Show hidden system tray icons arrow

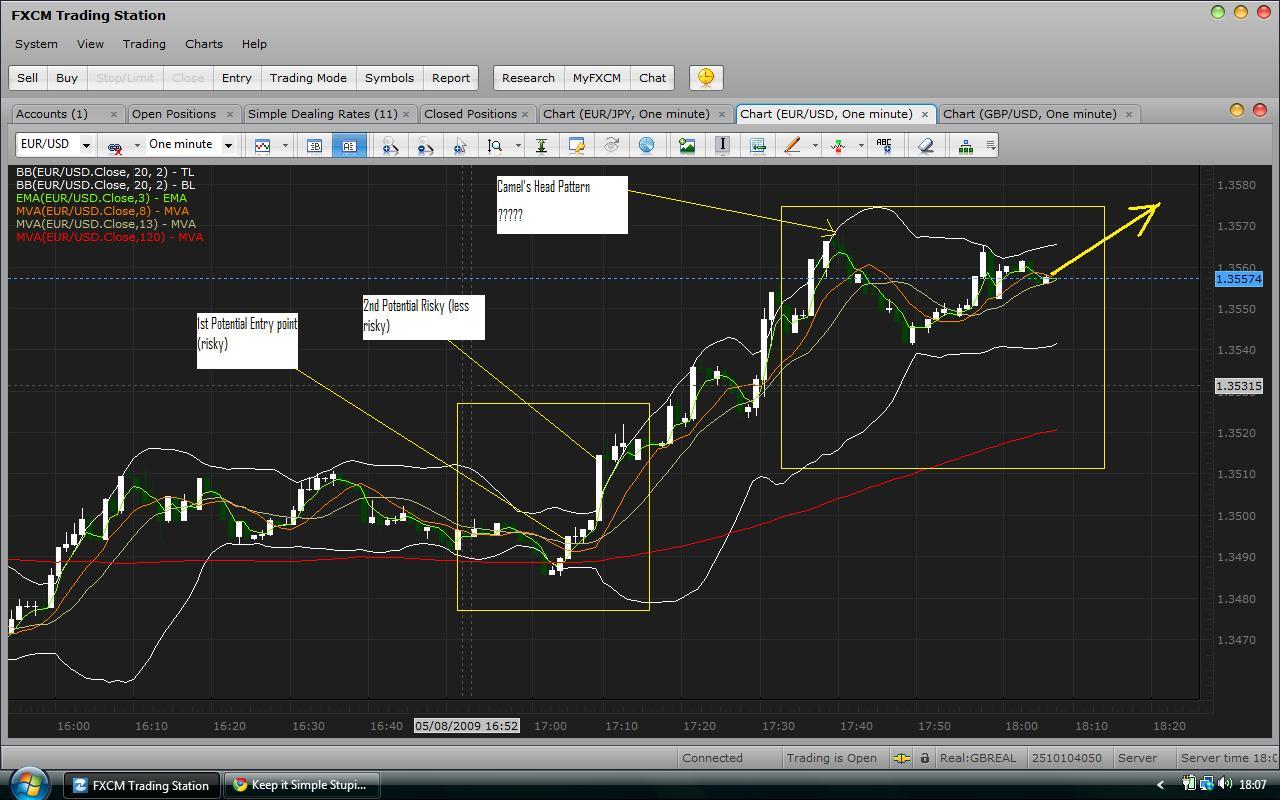pyautogui.click(x=1160, y=785)
